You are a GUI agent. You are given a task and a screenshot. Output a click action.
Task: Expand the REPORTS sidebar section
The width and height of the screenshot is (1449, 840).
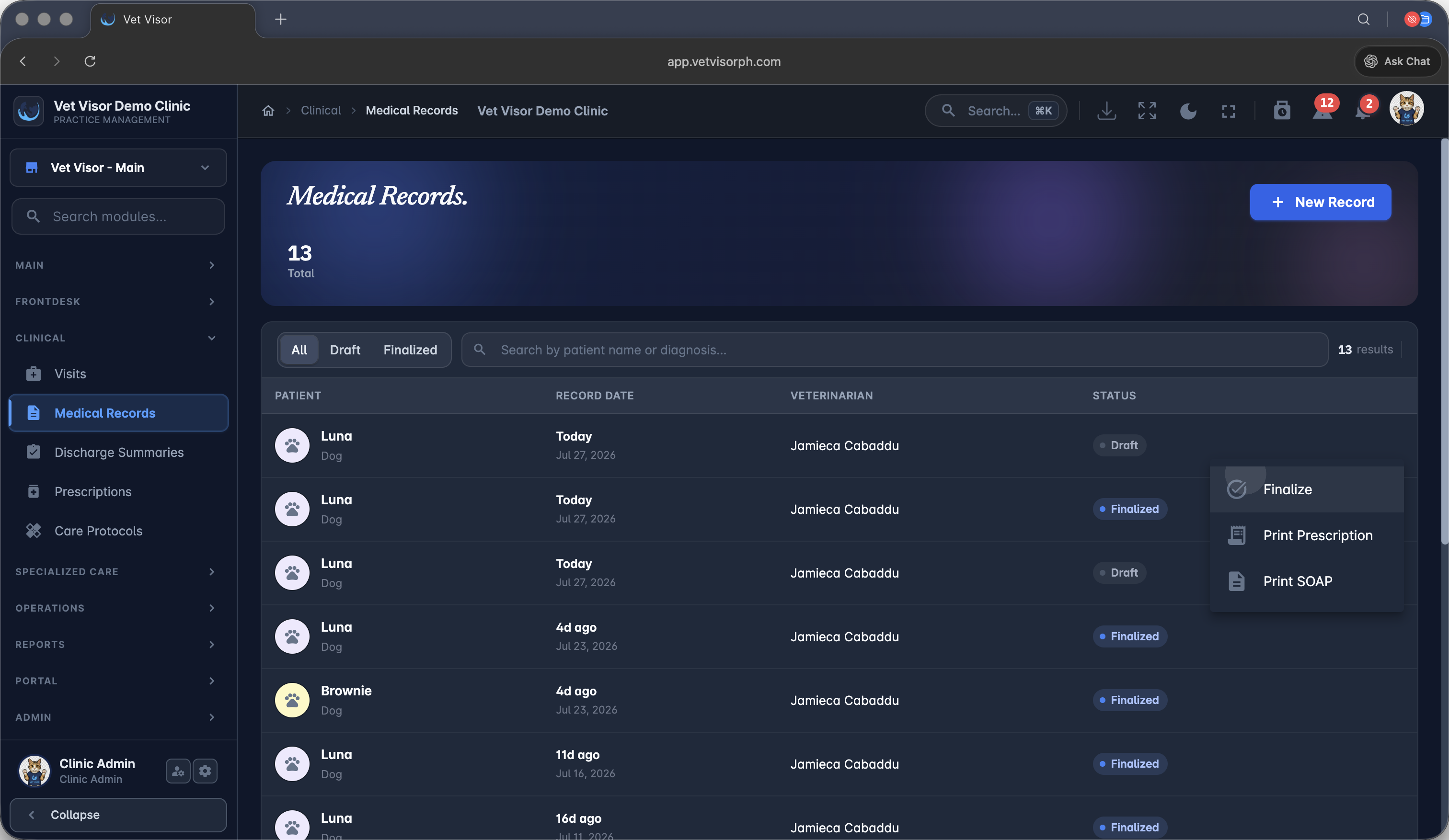click(x=115, y=644)
